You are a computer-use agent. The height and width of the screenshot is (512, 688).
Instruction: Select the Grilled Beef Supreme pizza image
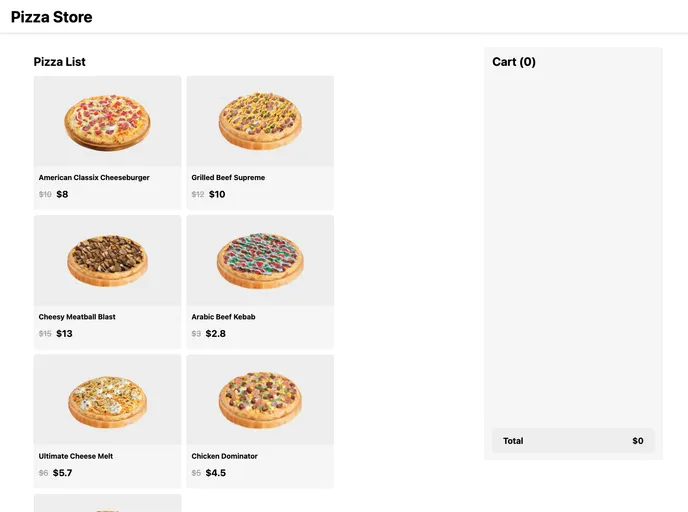coord(260,122)
